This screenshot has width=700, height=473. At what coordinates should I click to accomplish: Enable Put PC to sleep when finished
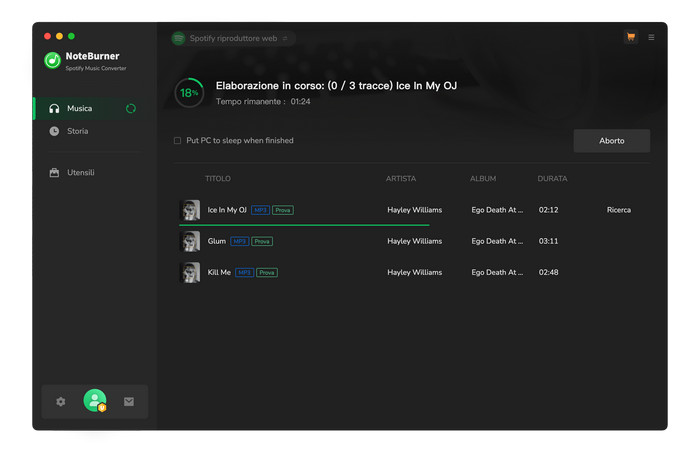point(177,141)
